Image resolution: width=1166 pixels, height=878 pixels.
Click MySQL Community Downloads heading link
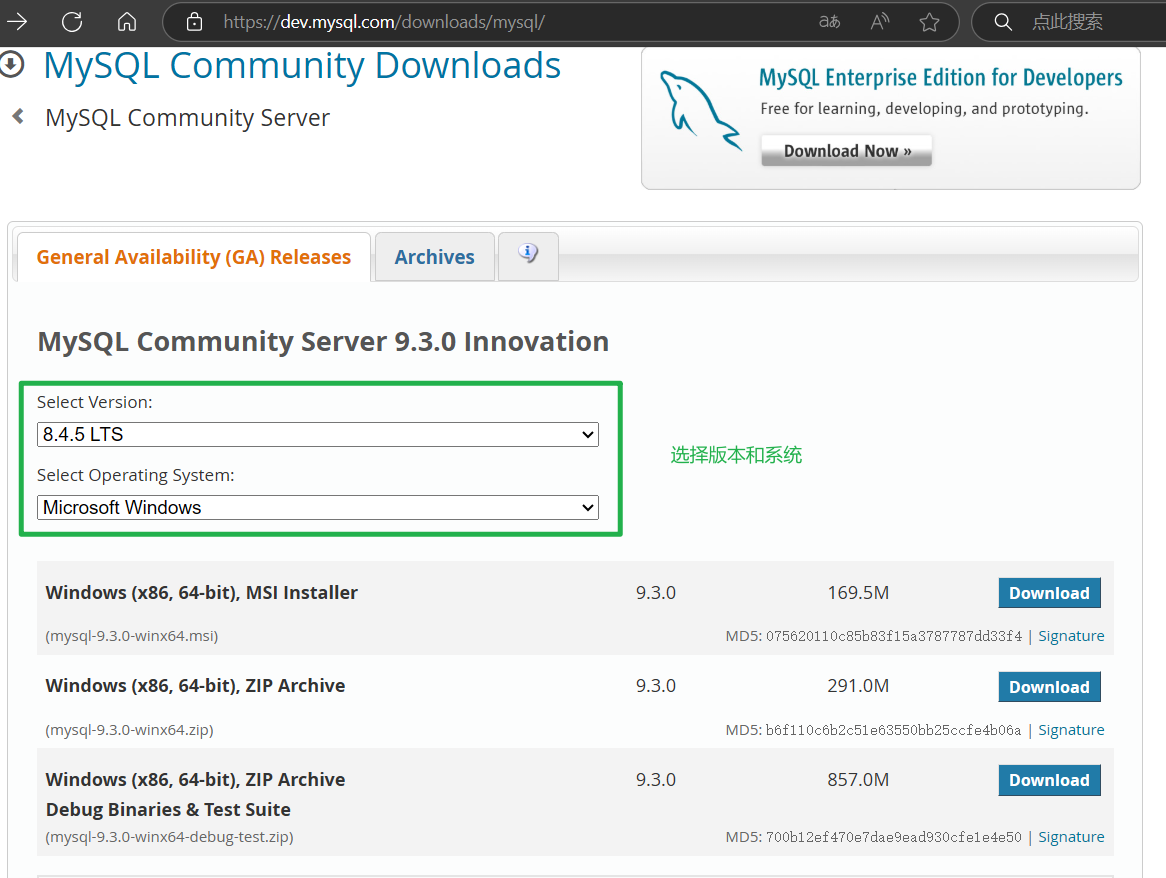point(302,65)
